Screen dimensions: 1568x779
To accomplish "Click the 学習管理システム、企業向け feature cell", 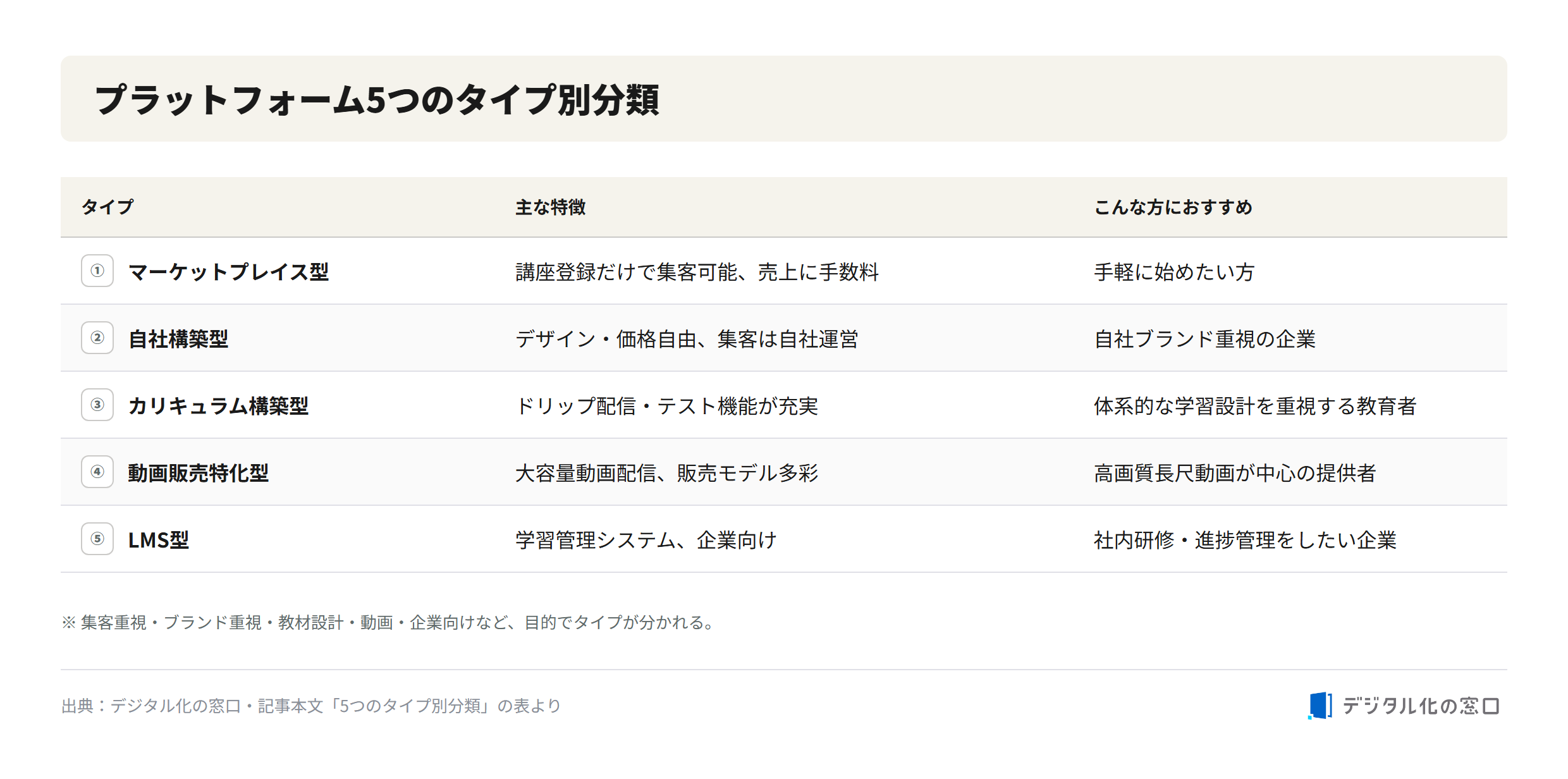I will [x=646, y=540].
